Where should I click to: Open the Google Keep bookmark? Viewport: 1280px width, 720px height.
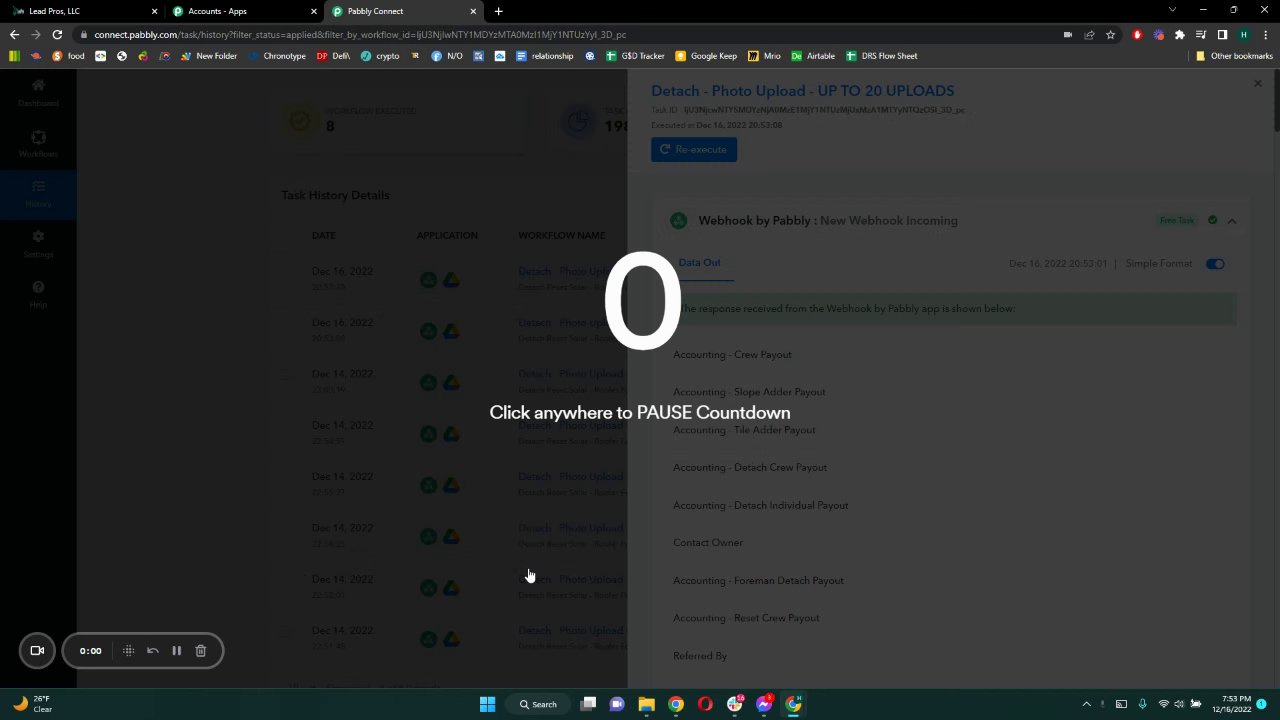(706, 56)
